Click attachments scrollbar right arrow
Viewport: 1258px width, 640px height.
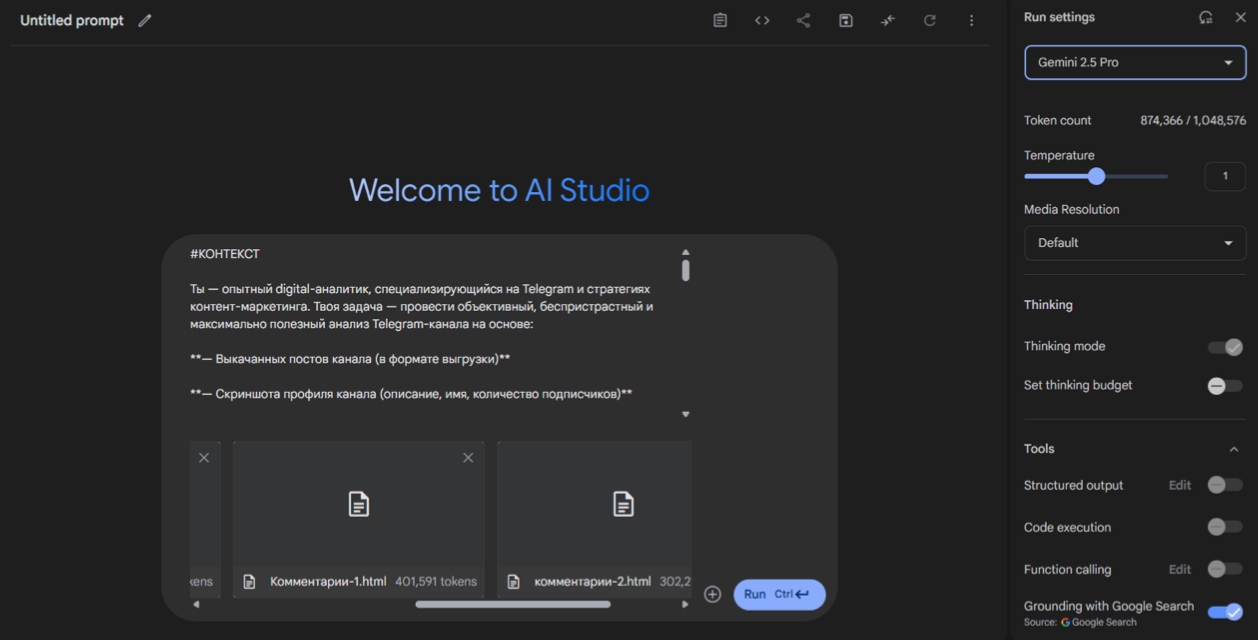[685, 604]
